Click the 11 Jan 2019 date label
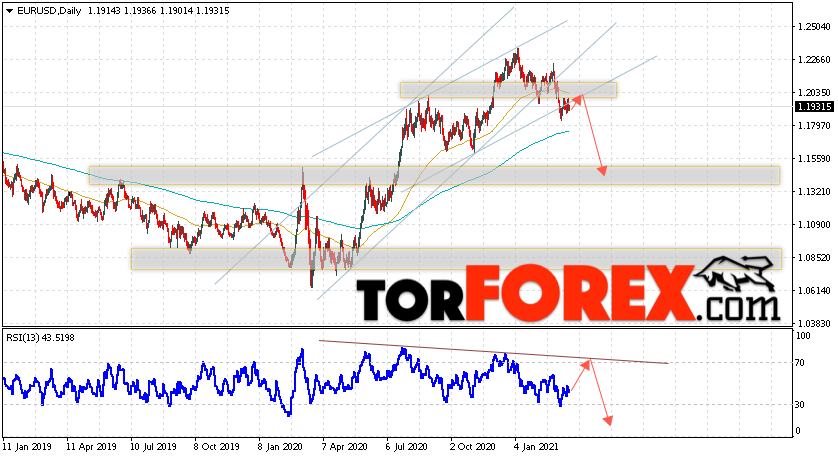The image size is (838, 458). (25, 446)
